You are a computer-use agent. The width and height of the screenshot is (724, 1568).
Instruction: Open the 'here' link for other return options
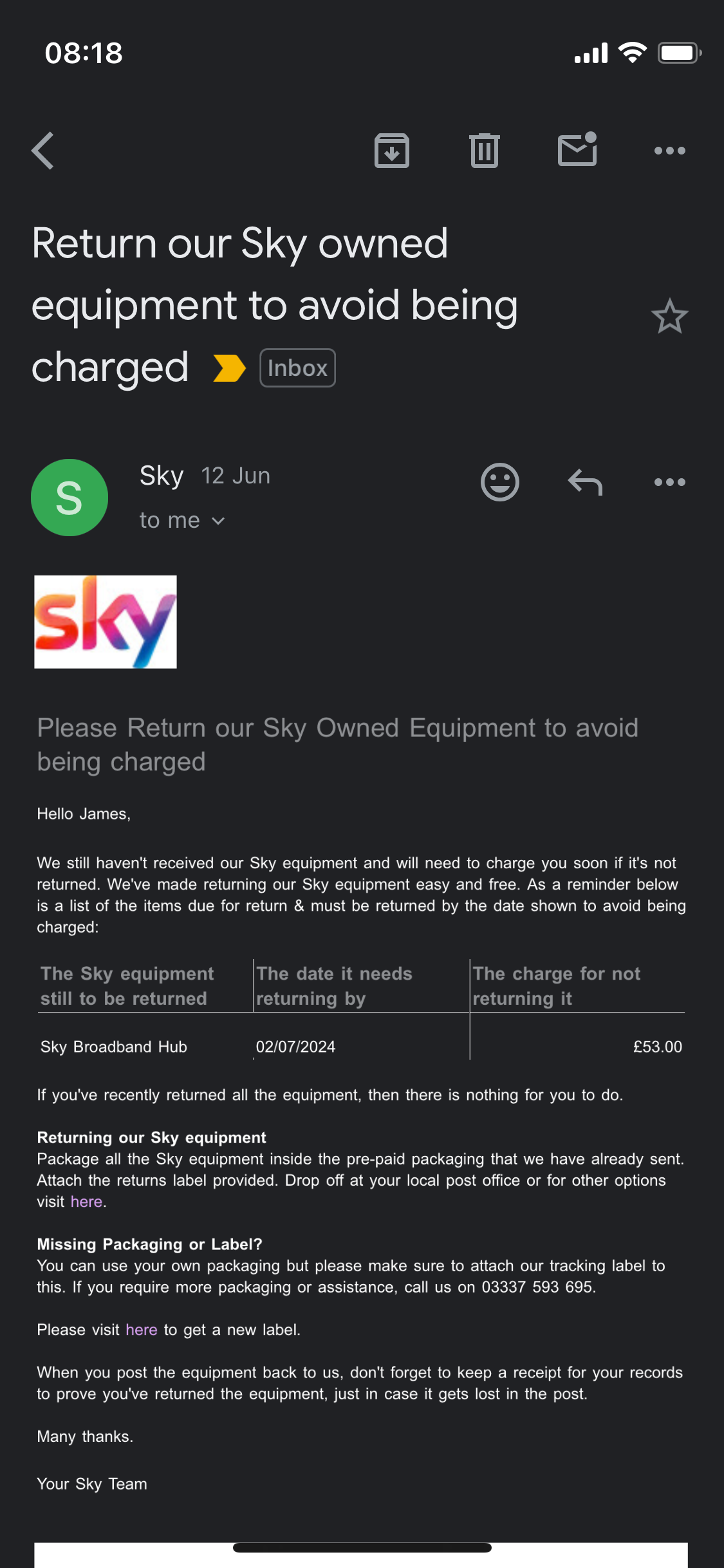(86, 1202)
